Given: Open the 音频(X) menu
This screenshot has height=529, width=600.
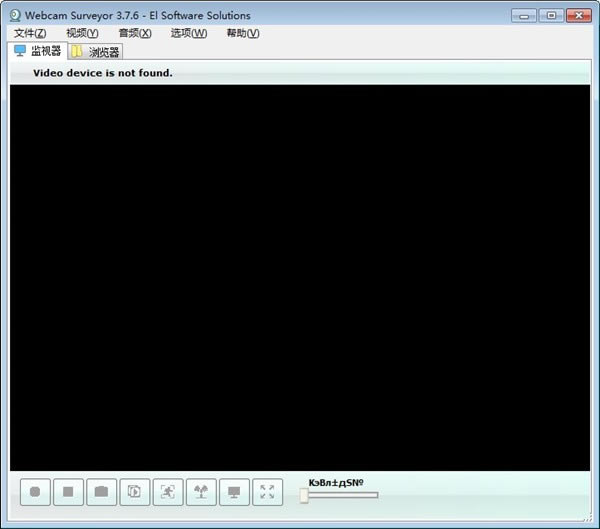Looking at the screenshot, I should 135,33.
